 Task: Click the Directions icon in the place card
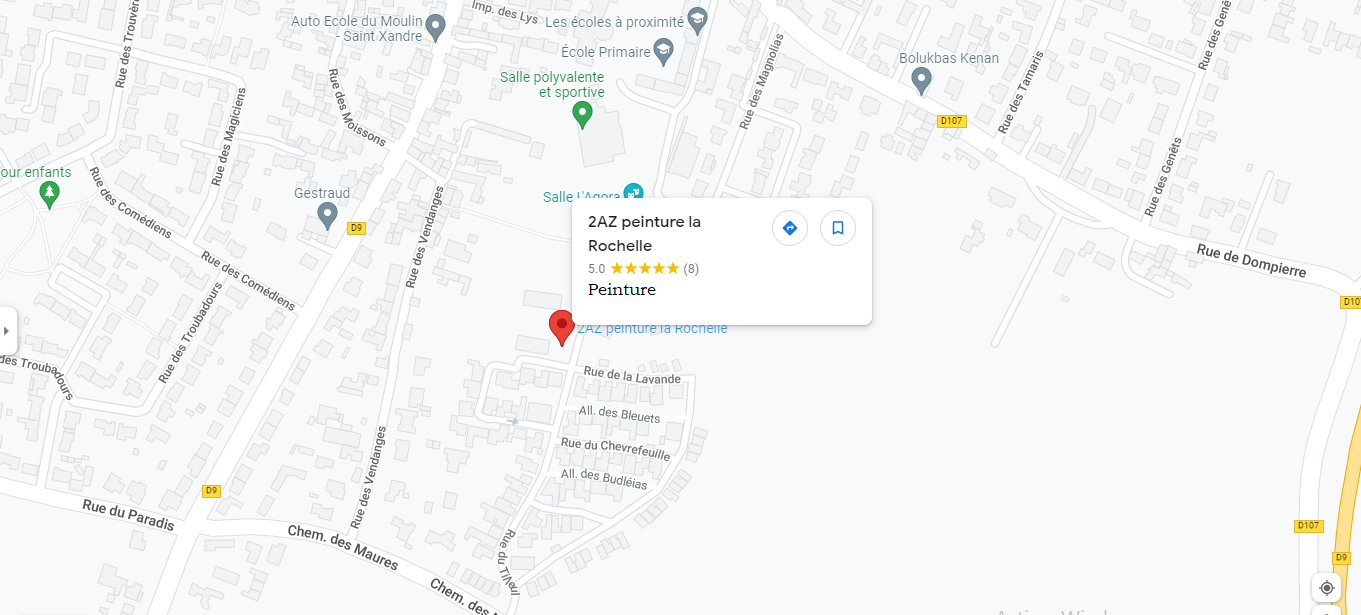point(789,228)
